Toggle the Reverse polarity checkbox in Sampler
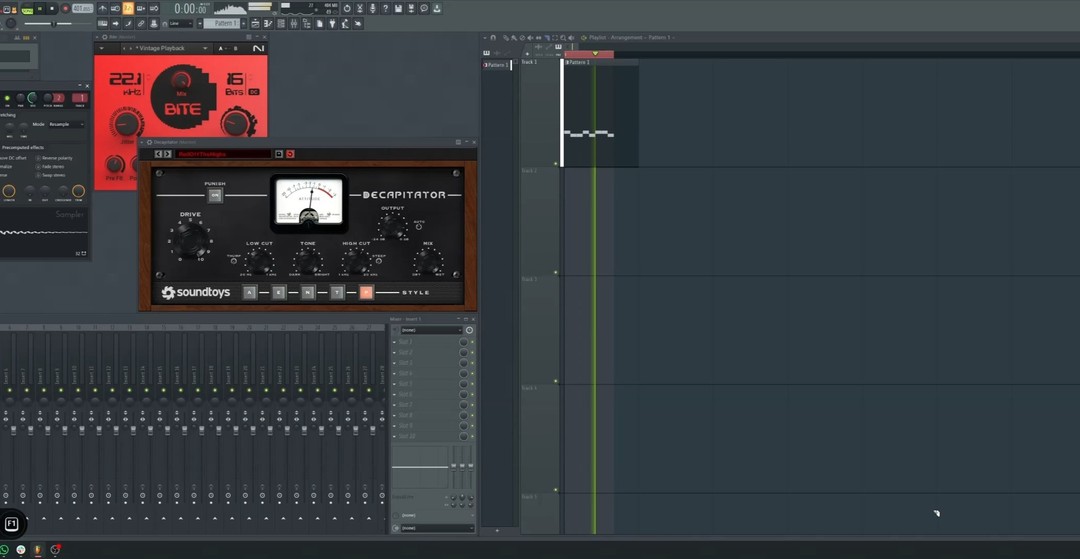Viewport: 1080px width, 559px height. point(38,158)
